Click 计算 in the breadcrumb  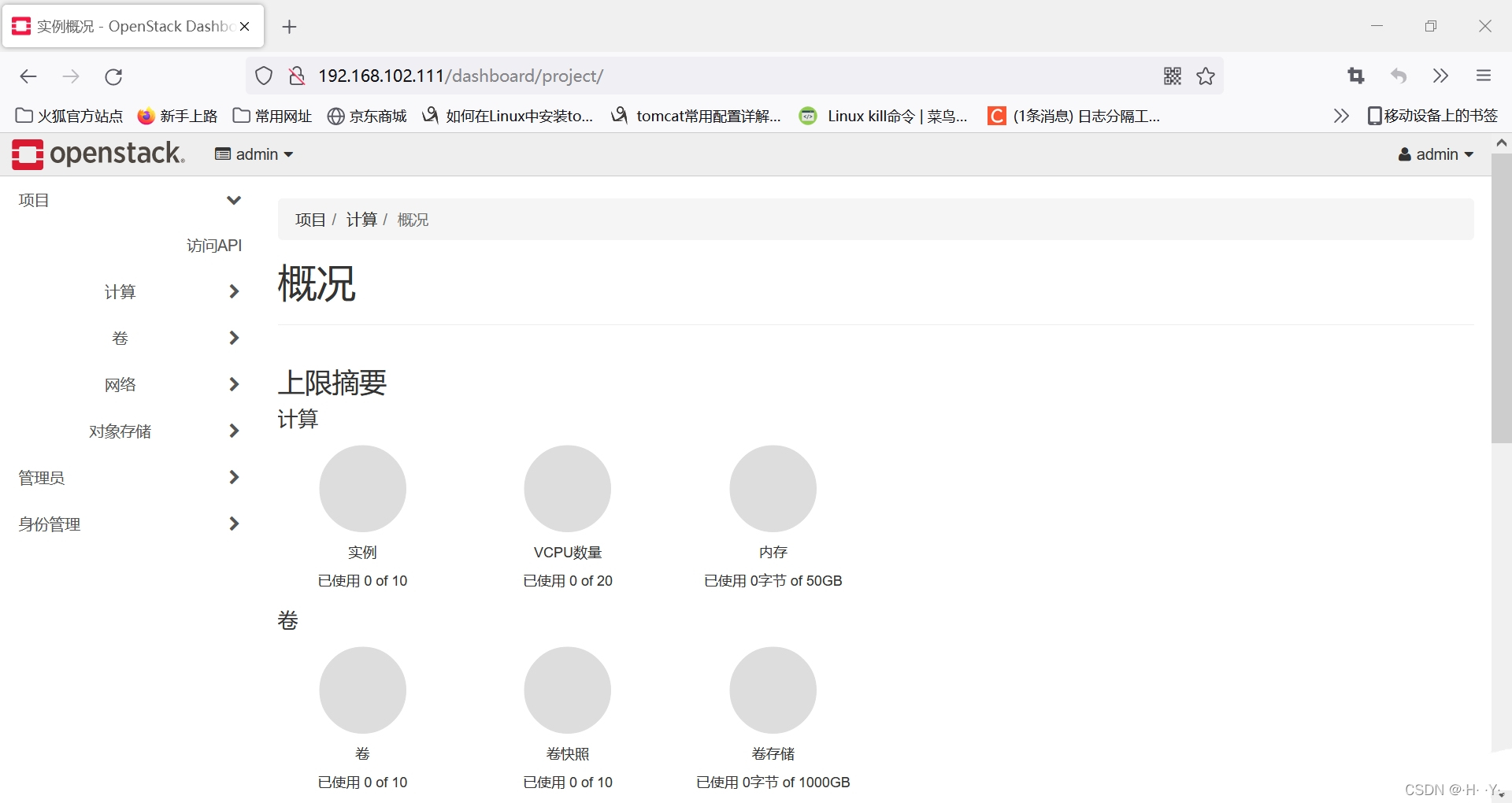point(361,220)
